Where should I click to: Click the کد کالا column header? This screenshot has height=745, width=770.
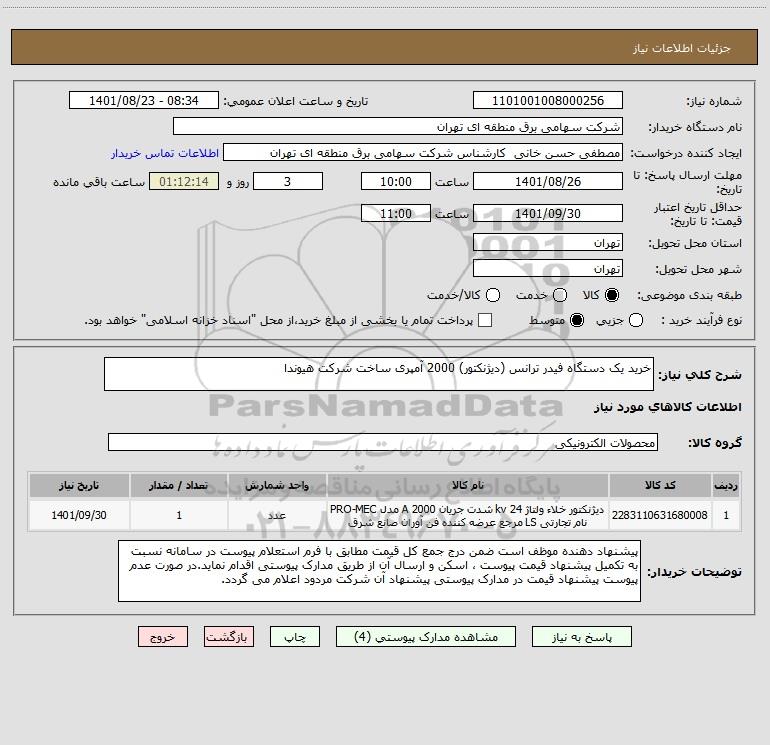660,485
